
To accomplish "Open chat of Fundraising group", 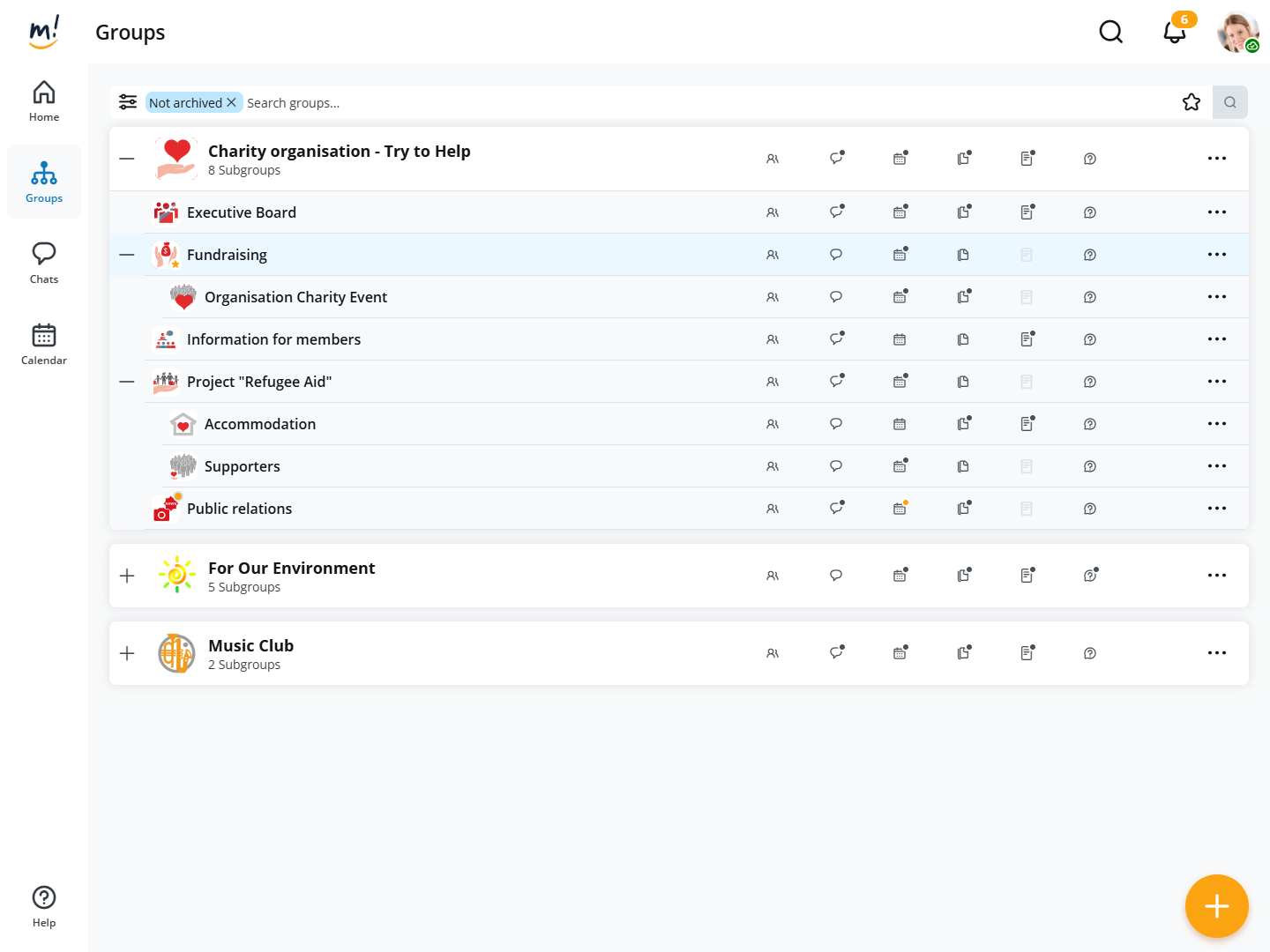I will (836, 255).
